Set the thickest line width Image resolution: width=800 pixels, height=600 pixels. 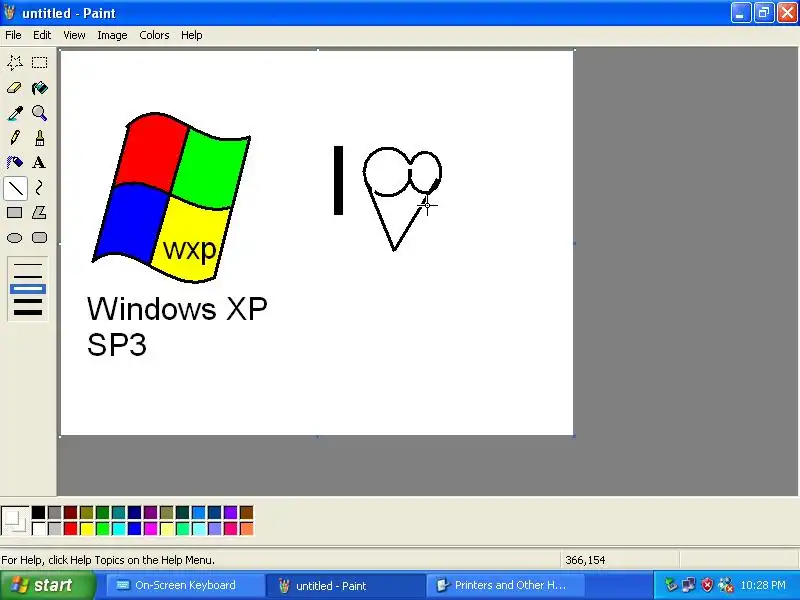pos(28,313)
